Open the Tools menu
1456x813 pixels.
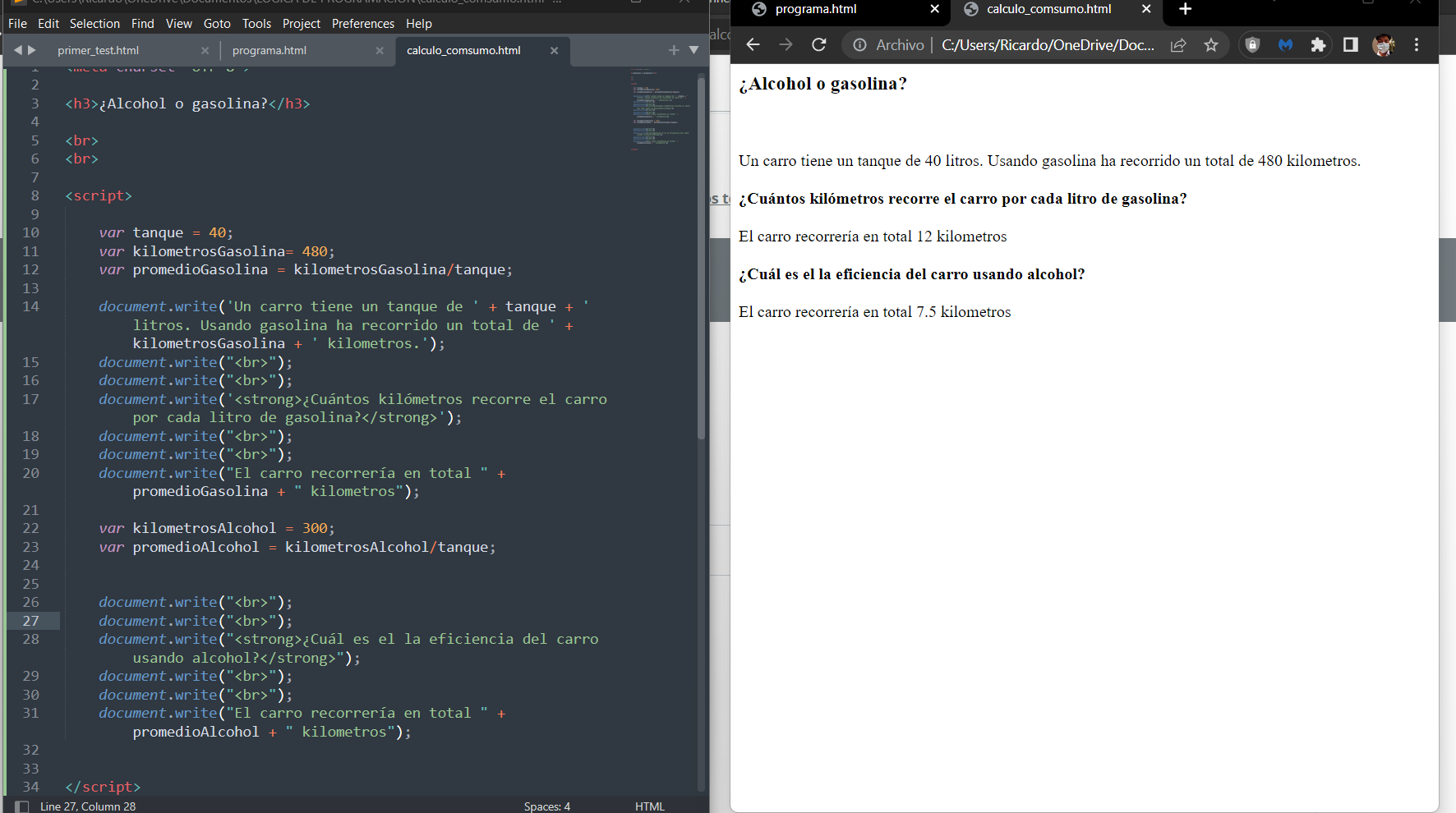[x=256, y=24]
